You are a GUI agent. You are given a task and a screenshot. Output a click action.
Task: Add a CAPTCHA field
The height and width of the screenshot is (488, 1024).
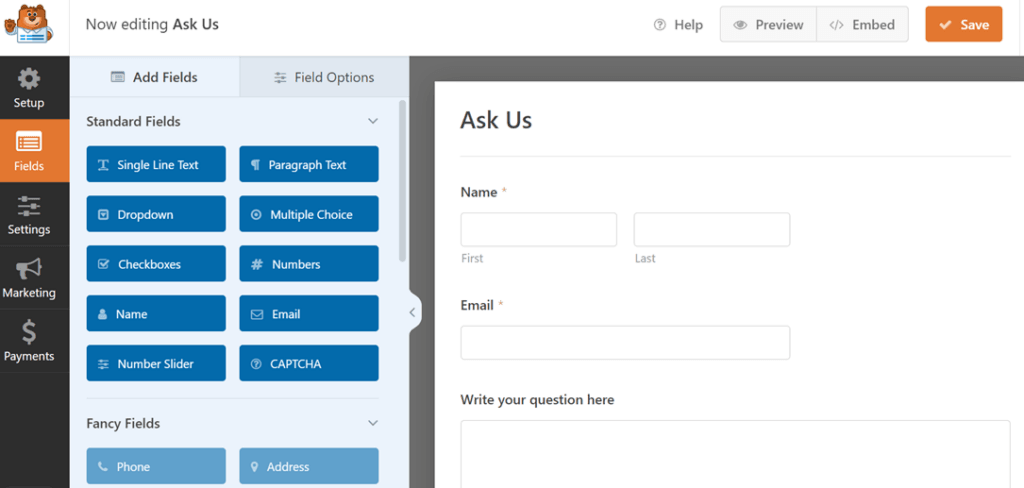(x=309, y=364)
